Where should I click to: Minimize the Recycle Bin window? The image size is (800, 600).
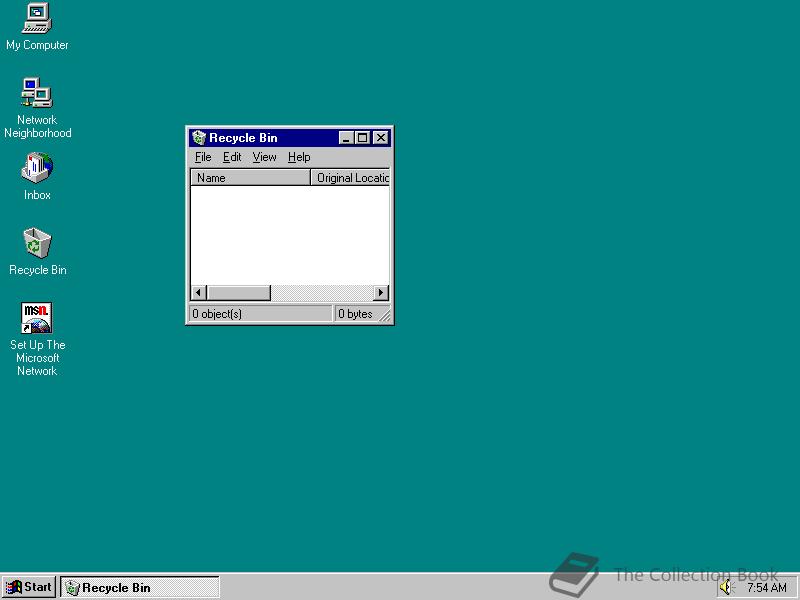[346, 138]
